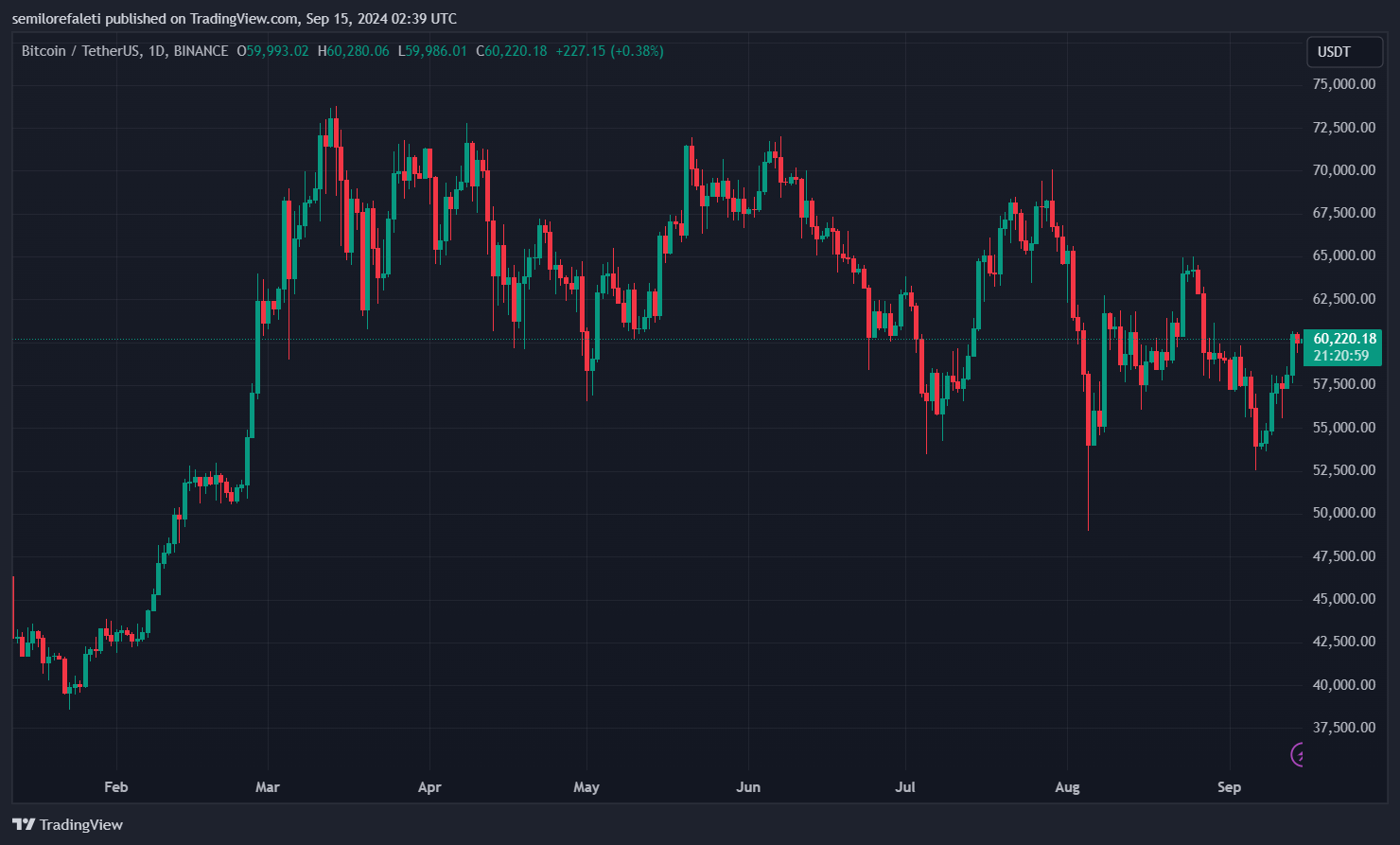This screenshot has height=845, width=1400.
Task: Click the BINANCE exchange label
Action: pos(201,51)
